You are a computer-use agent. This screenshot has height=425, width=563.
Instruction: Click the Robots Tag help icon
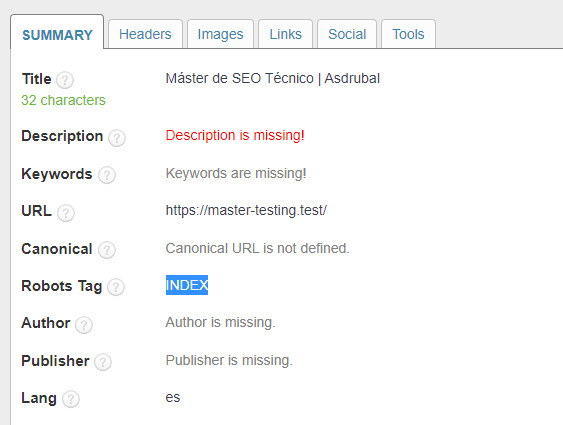point(116,287)
